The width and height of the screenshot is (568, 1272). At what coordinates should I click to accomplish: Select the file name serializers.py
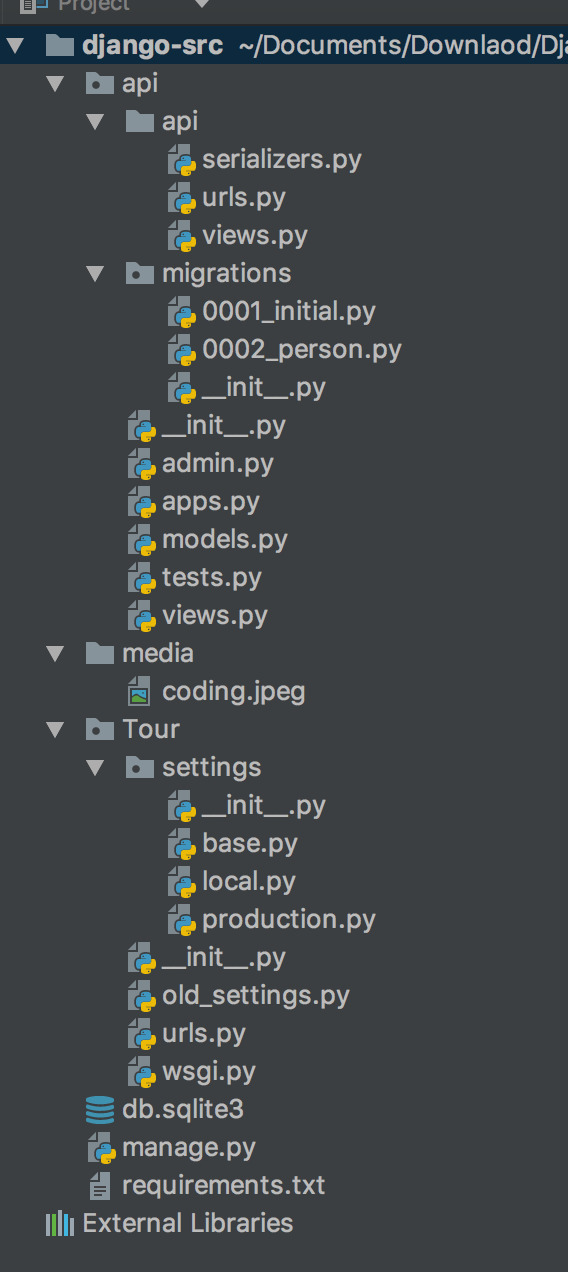282,160
